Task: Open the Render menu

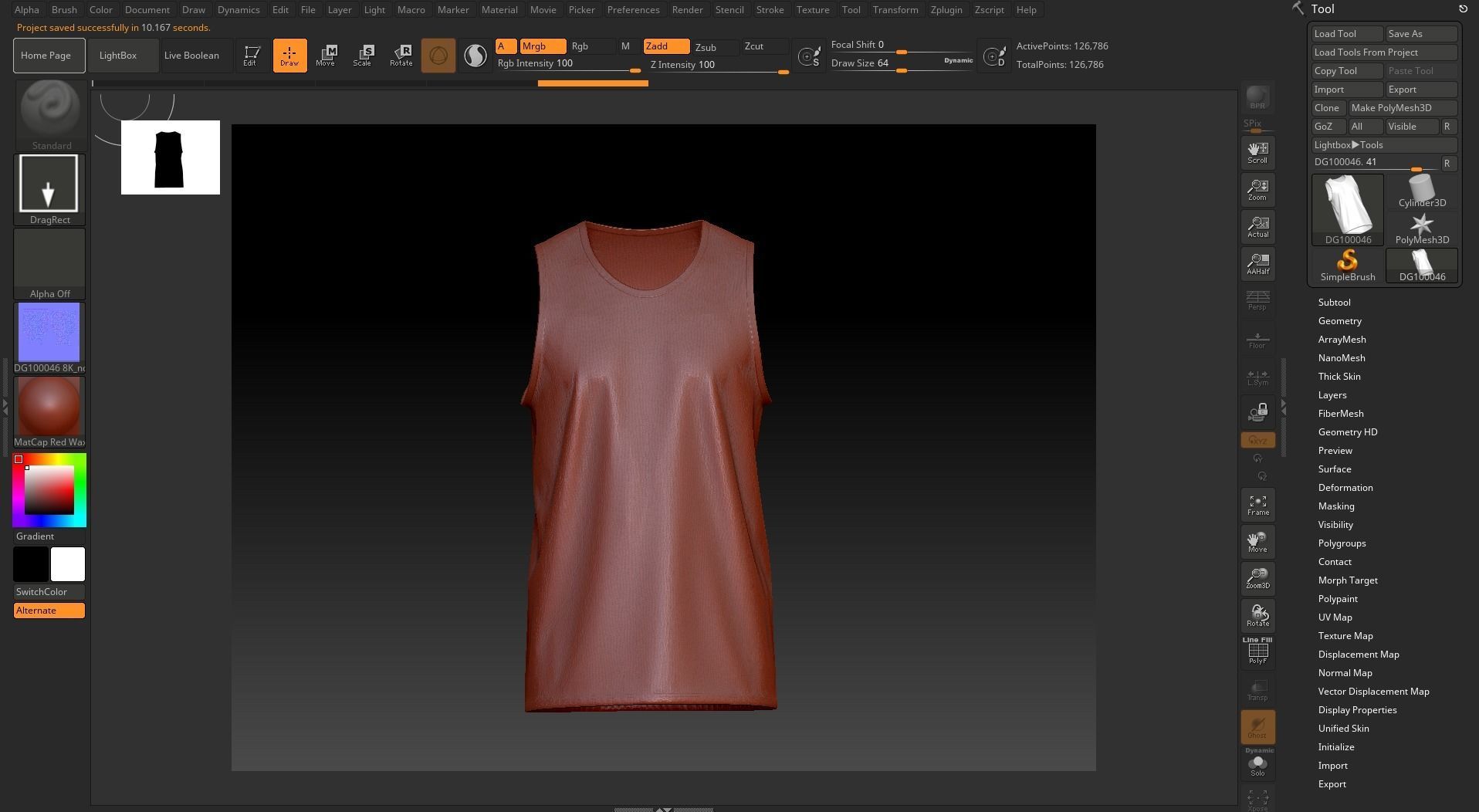Action: (x=687, y=10)
